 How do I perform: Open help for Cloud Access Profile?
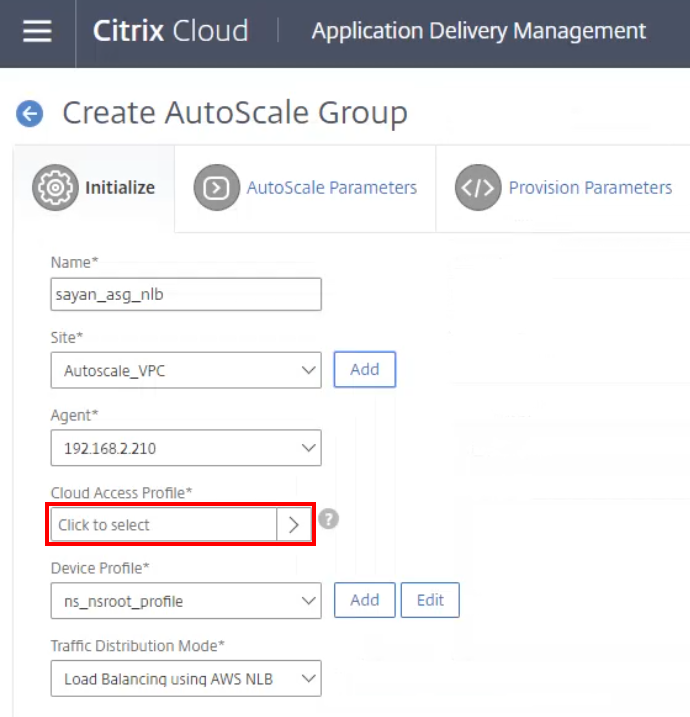coord(328,519)
